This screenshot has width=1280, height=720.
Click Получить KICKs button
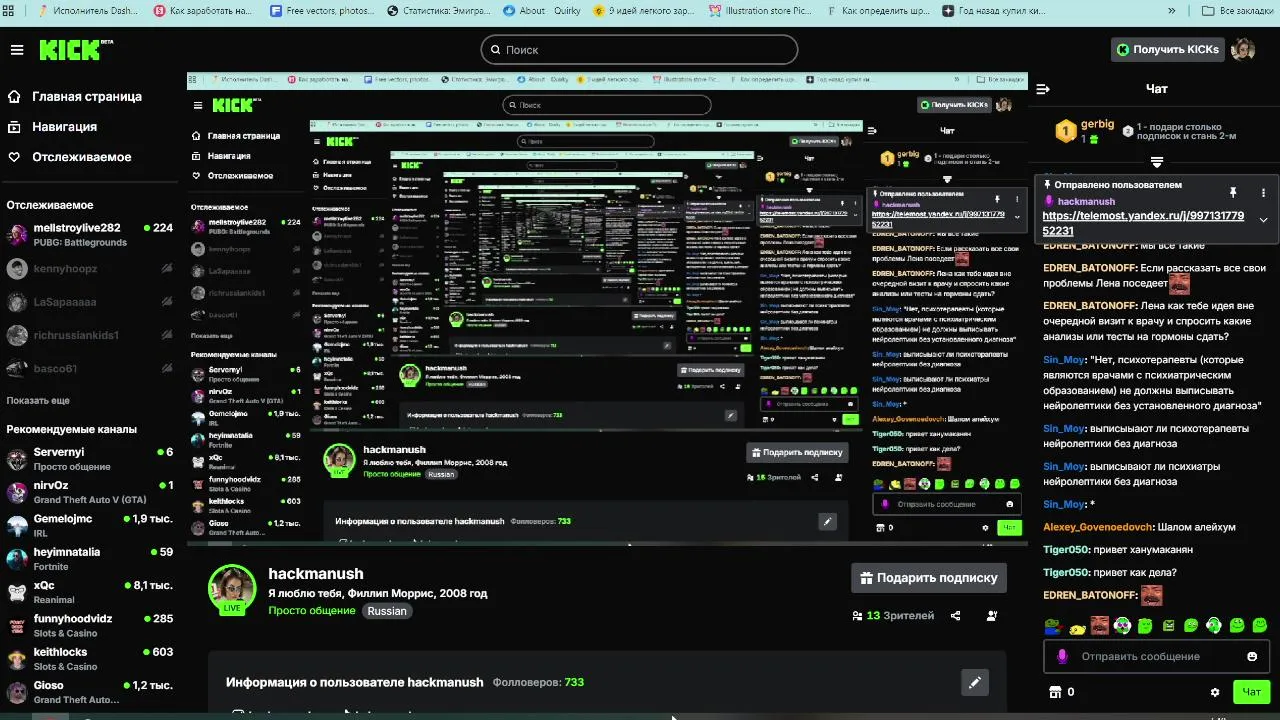click(x=1168, y=49)
